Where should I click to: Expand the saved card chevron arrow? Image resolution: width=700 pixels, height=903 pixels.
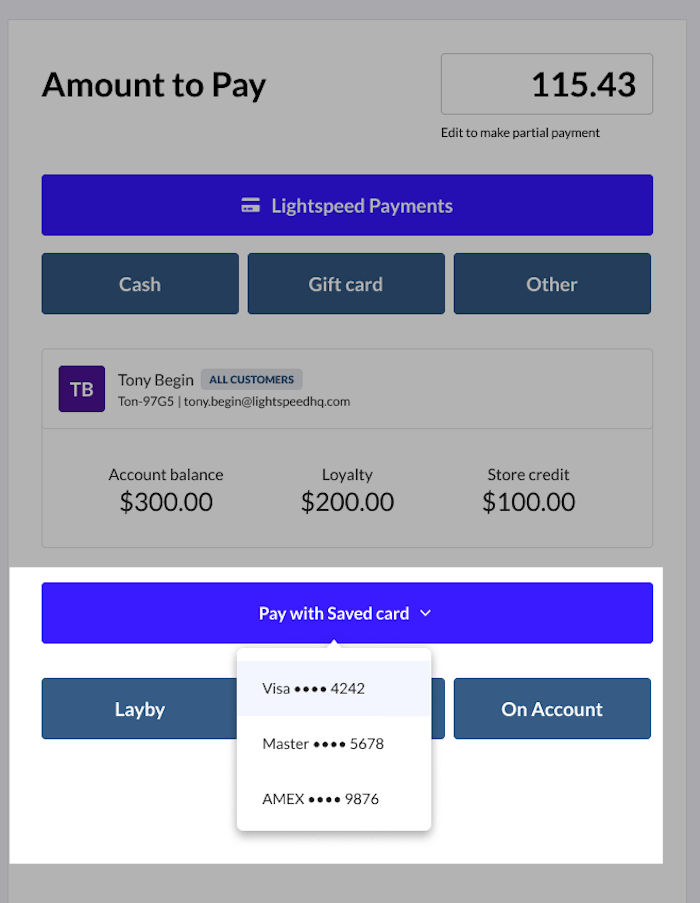coord(426,613)
